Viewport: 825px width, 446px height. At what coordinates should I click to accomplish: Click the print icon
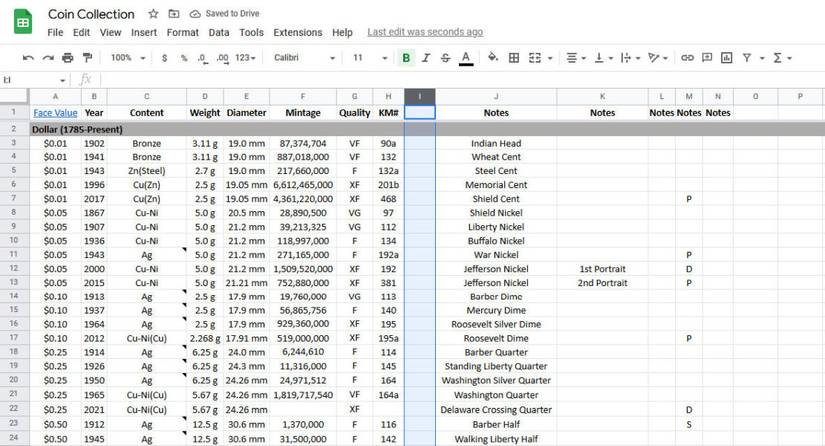68,58
